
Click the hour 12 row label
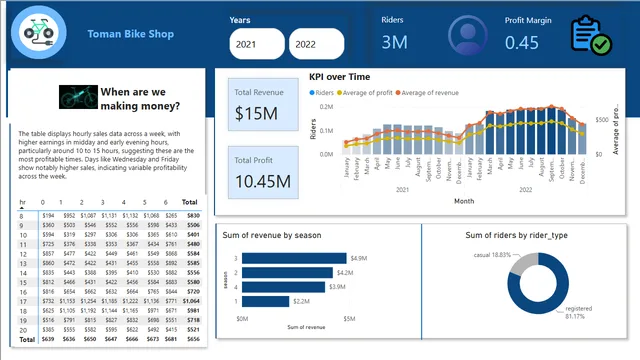(23, 254)
